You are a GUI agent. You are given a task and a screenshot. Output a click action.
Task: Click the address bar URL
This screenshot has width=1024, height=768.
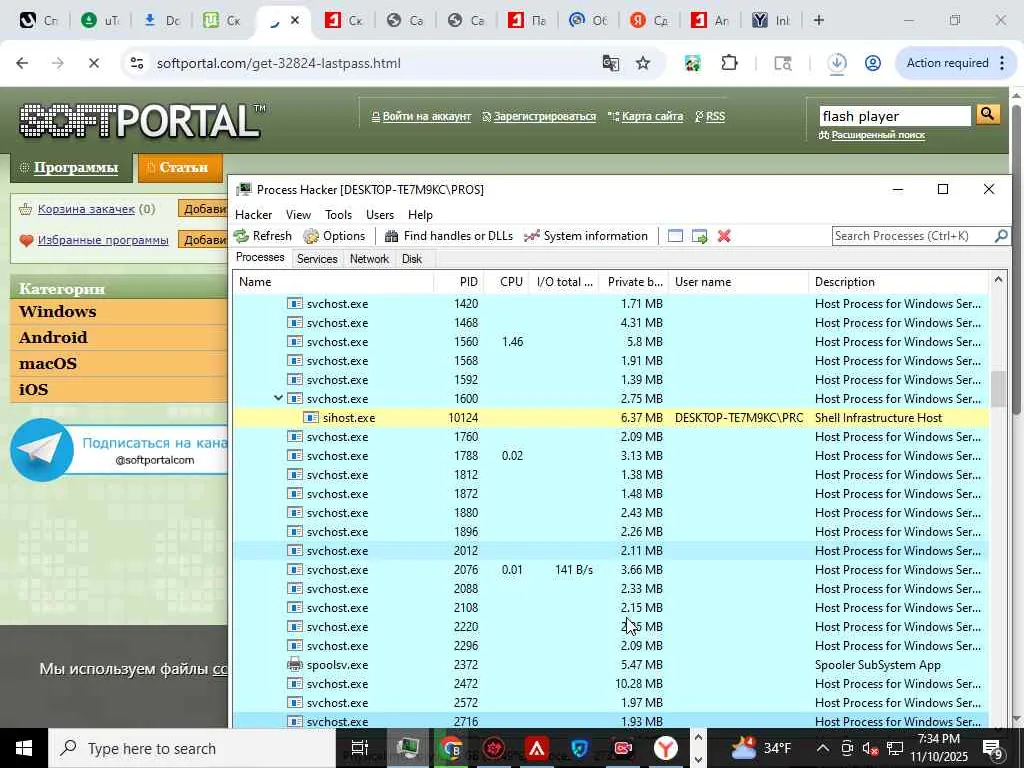click(279, 63)
